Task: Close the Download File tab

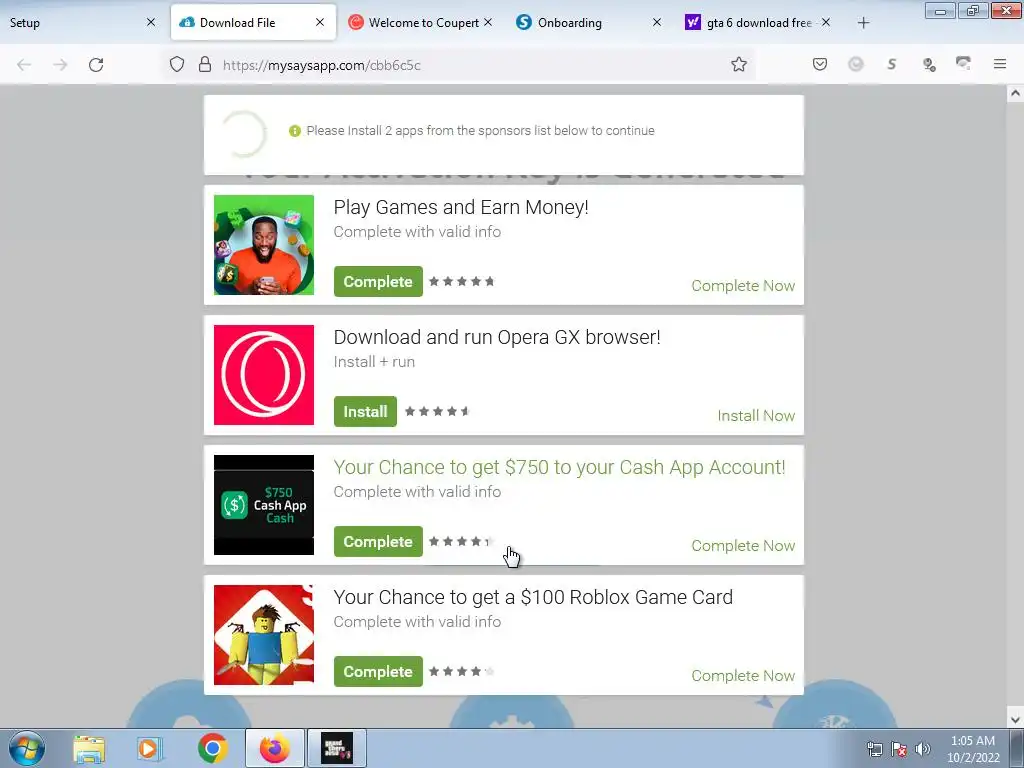Action: click(x=320, y=22)
